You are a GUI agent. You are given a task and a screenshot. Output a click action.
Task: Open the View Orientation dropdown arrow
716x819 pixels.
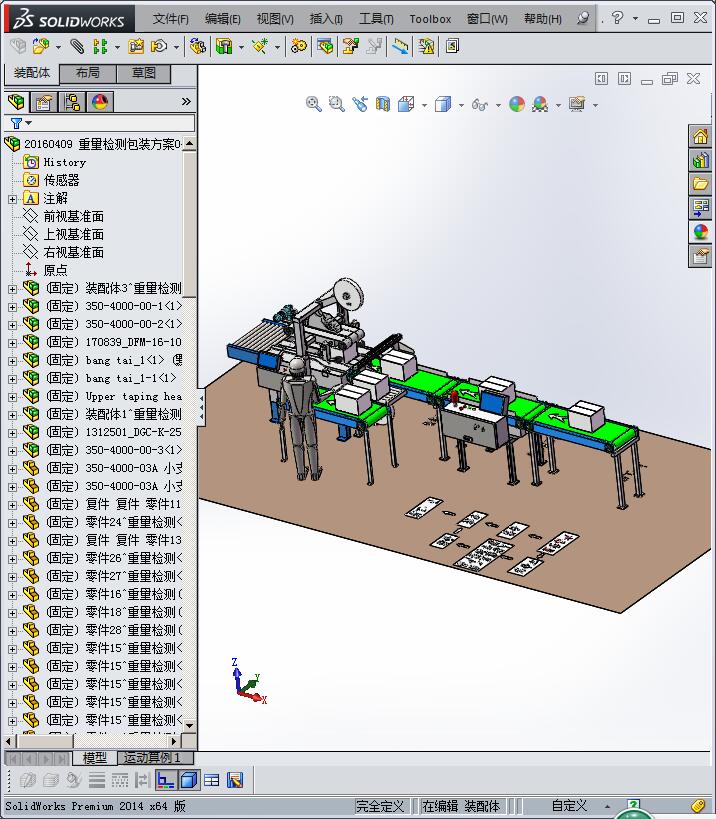tap(424, 106)
